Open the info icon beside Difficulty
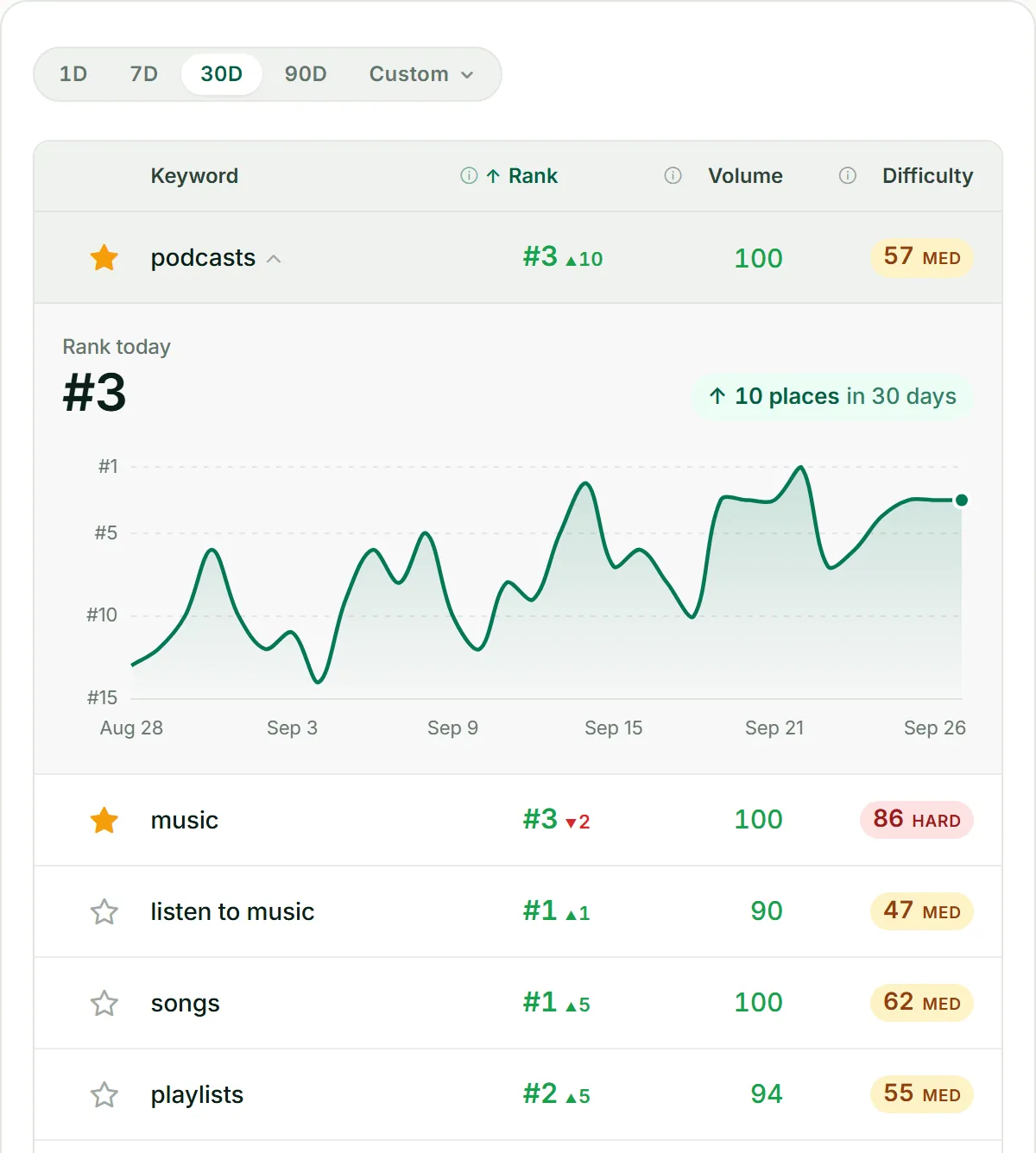The image size is (1036, 1153). tap(848, 176)
